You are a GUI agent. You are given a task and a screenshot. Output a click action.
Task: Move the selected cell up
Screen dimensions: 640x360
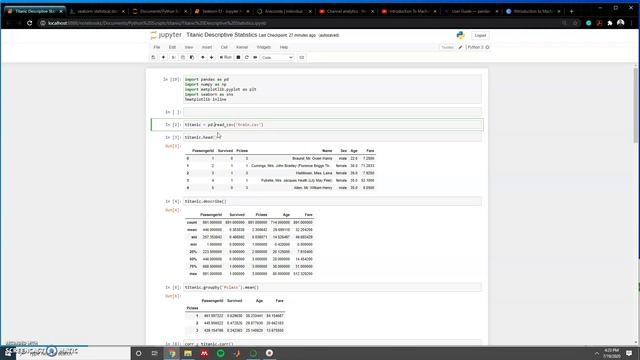coord(202,58)
